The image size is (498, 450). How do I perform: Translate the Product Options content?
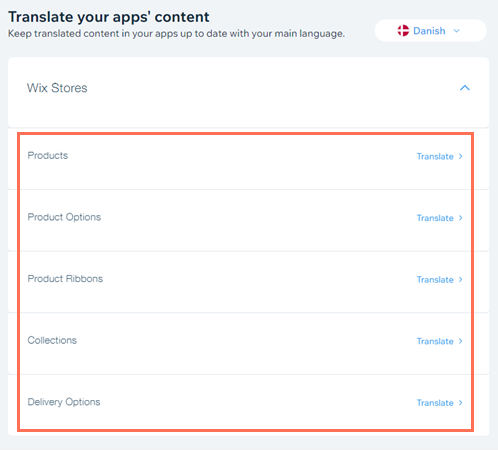coord(435,218)
